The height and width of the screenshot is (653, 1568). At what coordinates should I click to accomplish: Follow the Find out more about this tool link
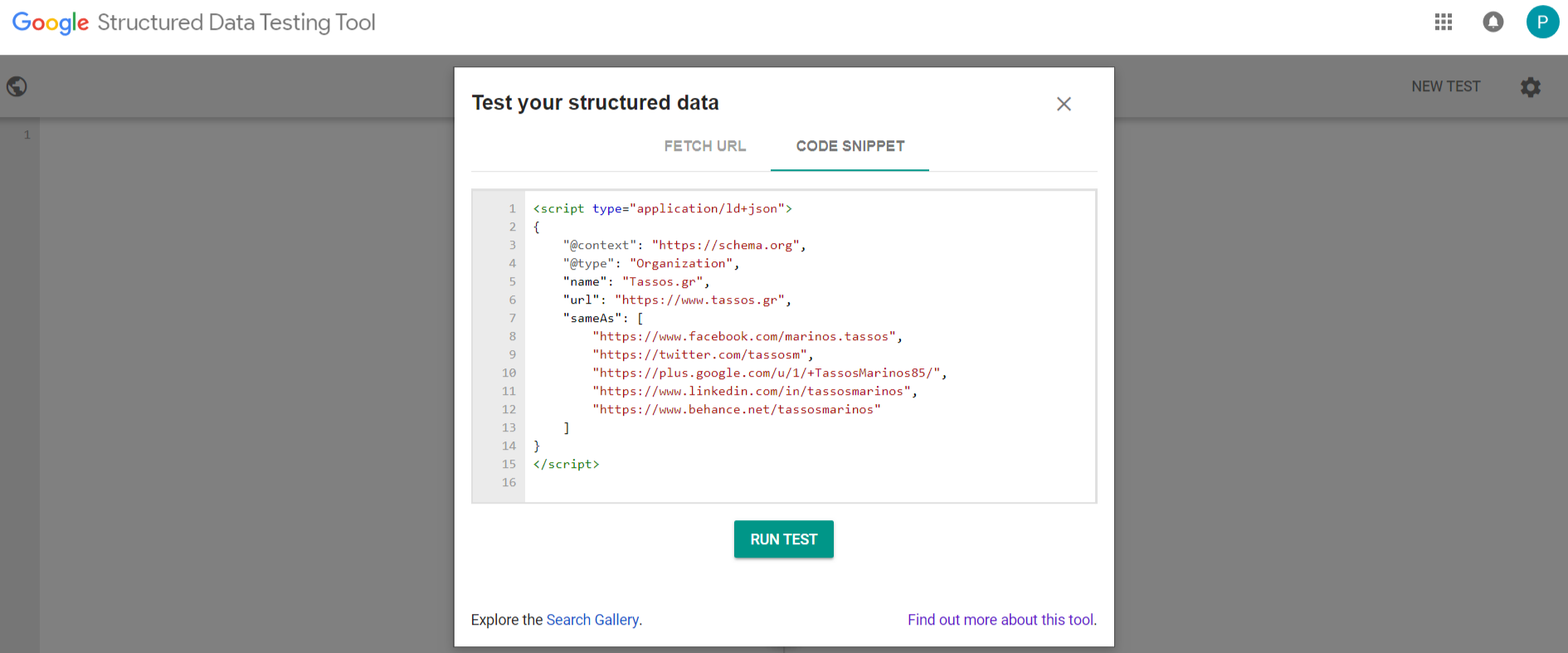pos(1001,620)
